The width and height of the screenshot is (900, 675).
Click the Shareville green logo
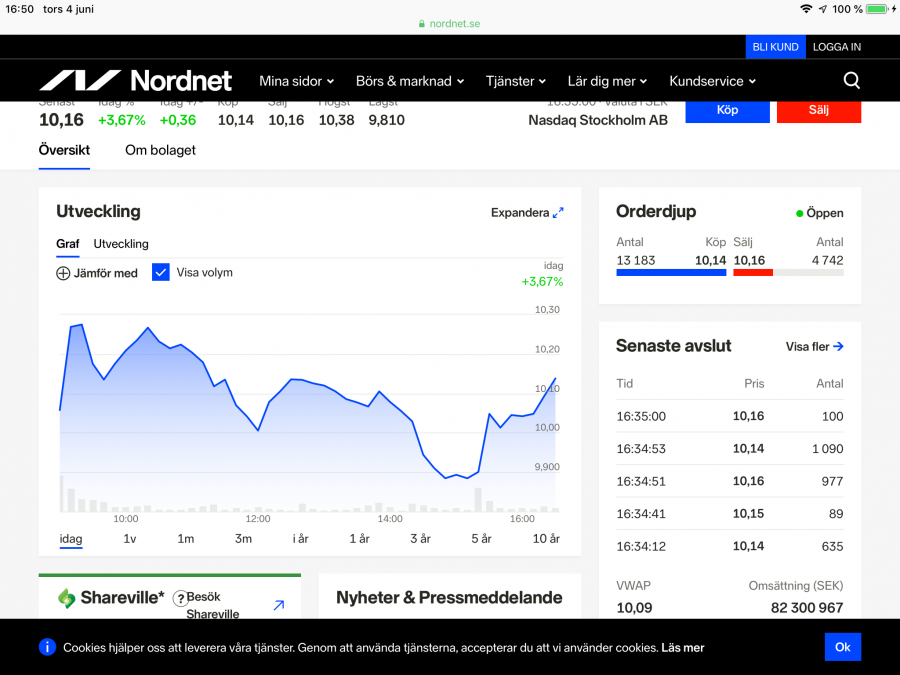(x=67, y=598)
